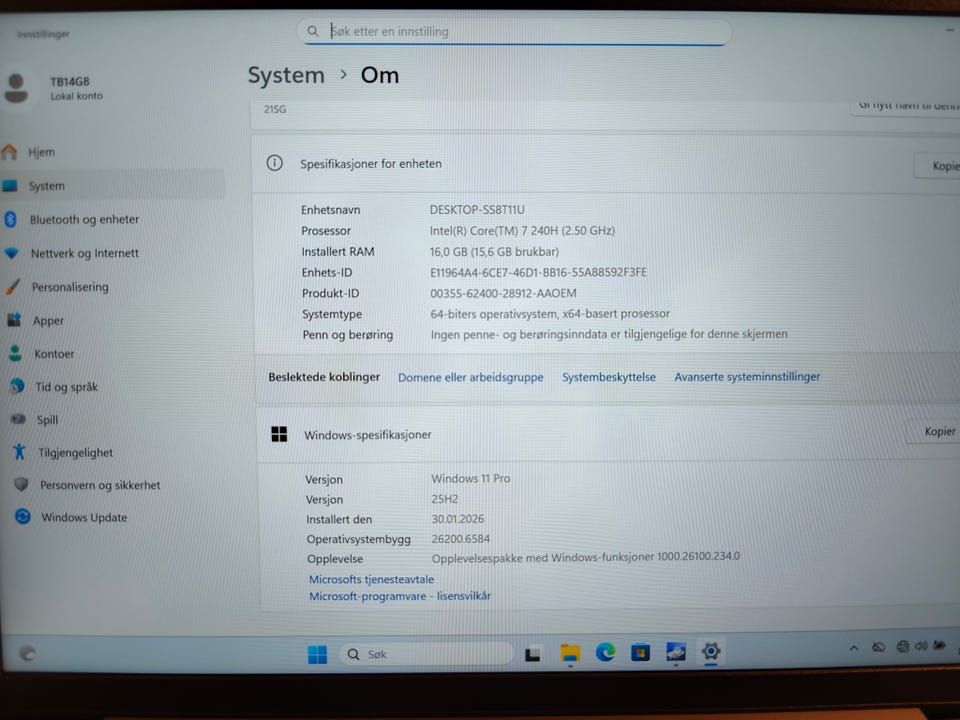Open Microsoft Edge from the taskbar

click(605, 653)
